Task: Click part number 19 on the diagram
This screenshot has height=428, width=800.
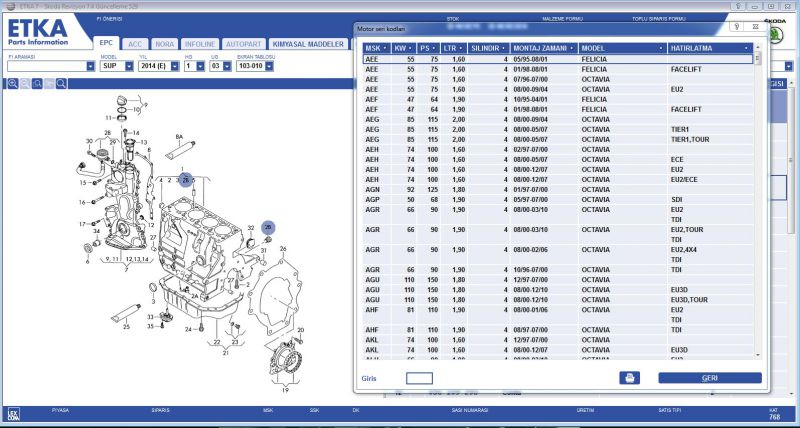Action: click(x=285, y=390)
